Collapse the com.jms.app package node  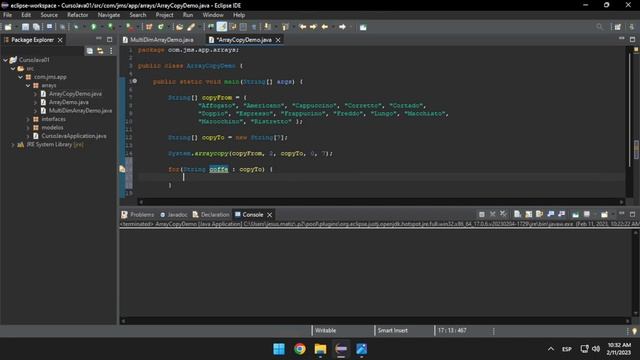pos(20,77)
